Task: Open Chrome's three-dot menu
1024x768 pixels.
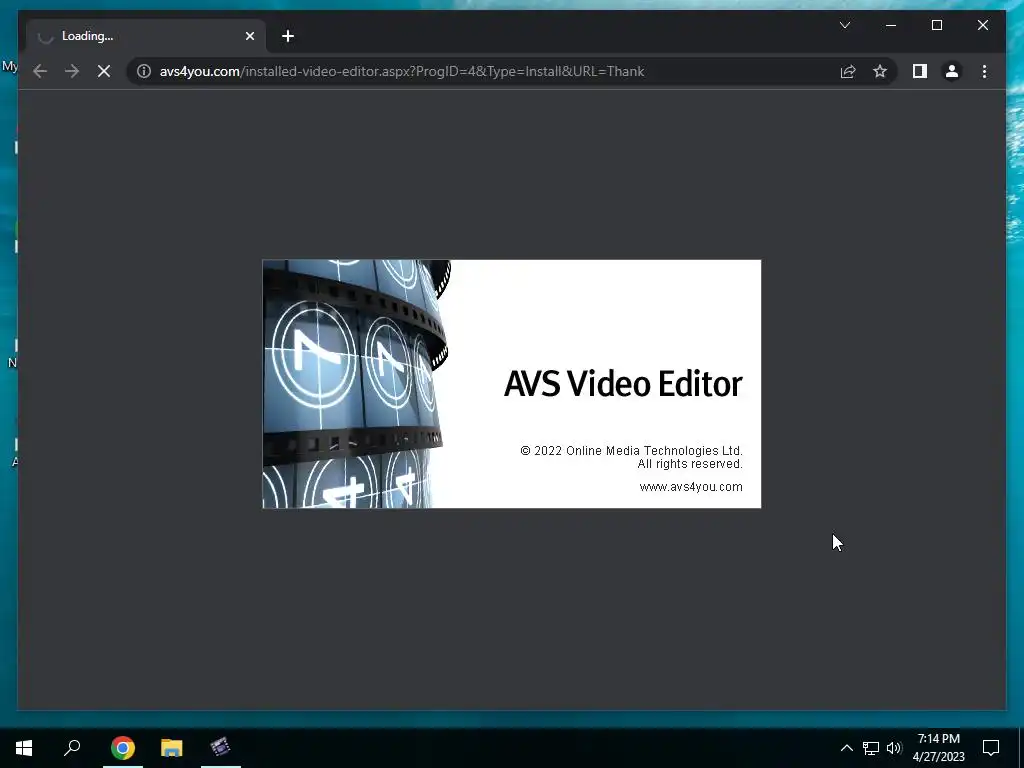Action: [x=984, y=71]
